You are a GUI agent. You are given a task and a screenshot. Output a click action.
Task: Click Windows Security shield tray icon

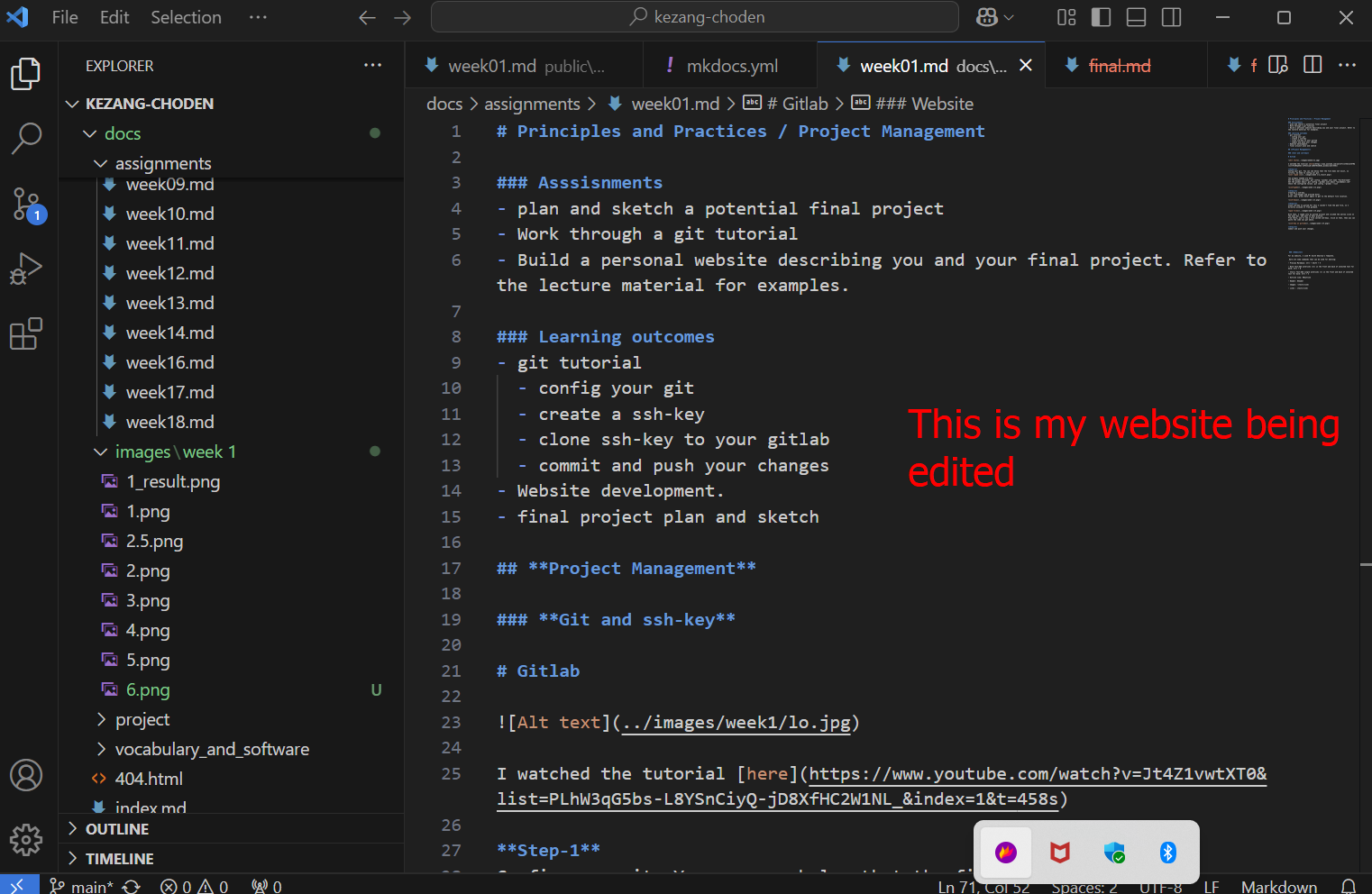pos(1114,852)
